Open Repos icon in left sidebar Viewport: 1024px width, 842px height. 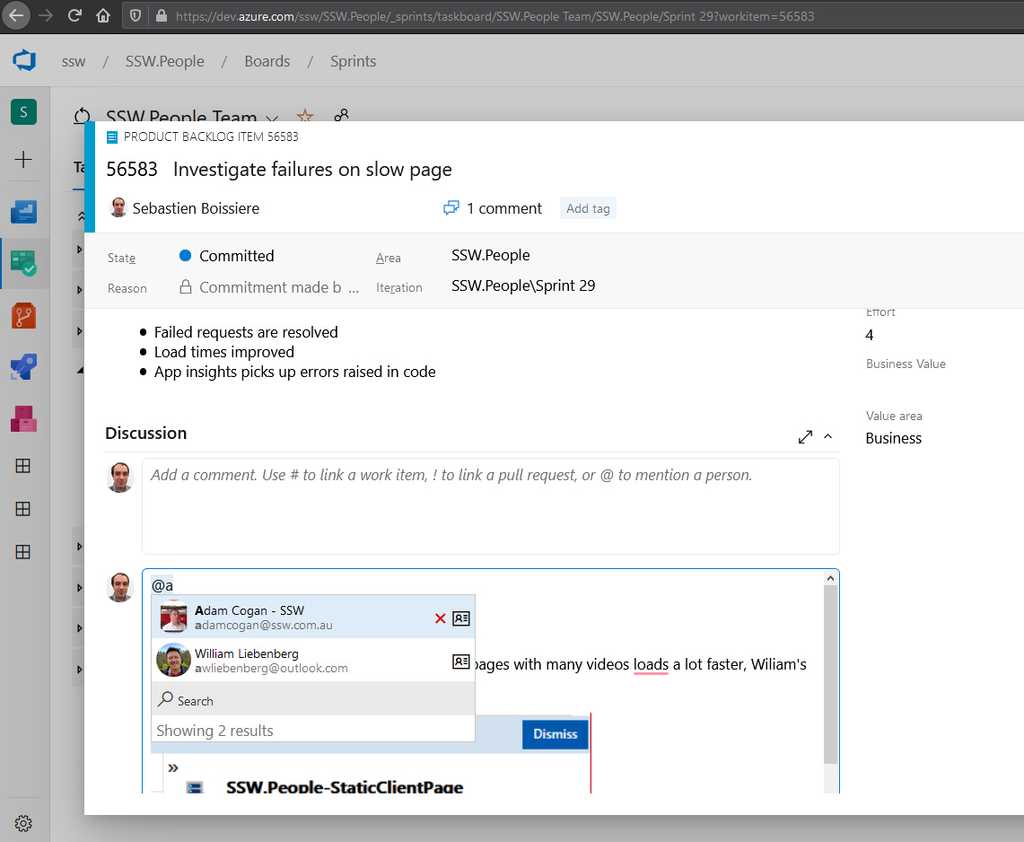coord(24,316)
